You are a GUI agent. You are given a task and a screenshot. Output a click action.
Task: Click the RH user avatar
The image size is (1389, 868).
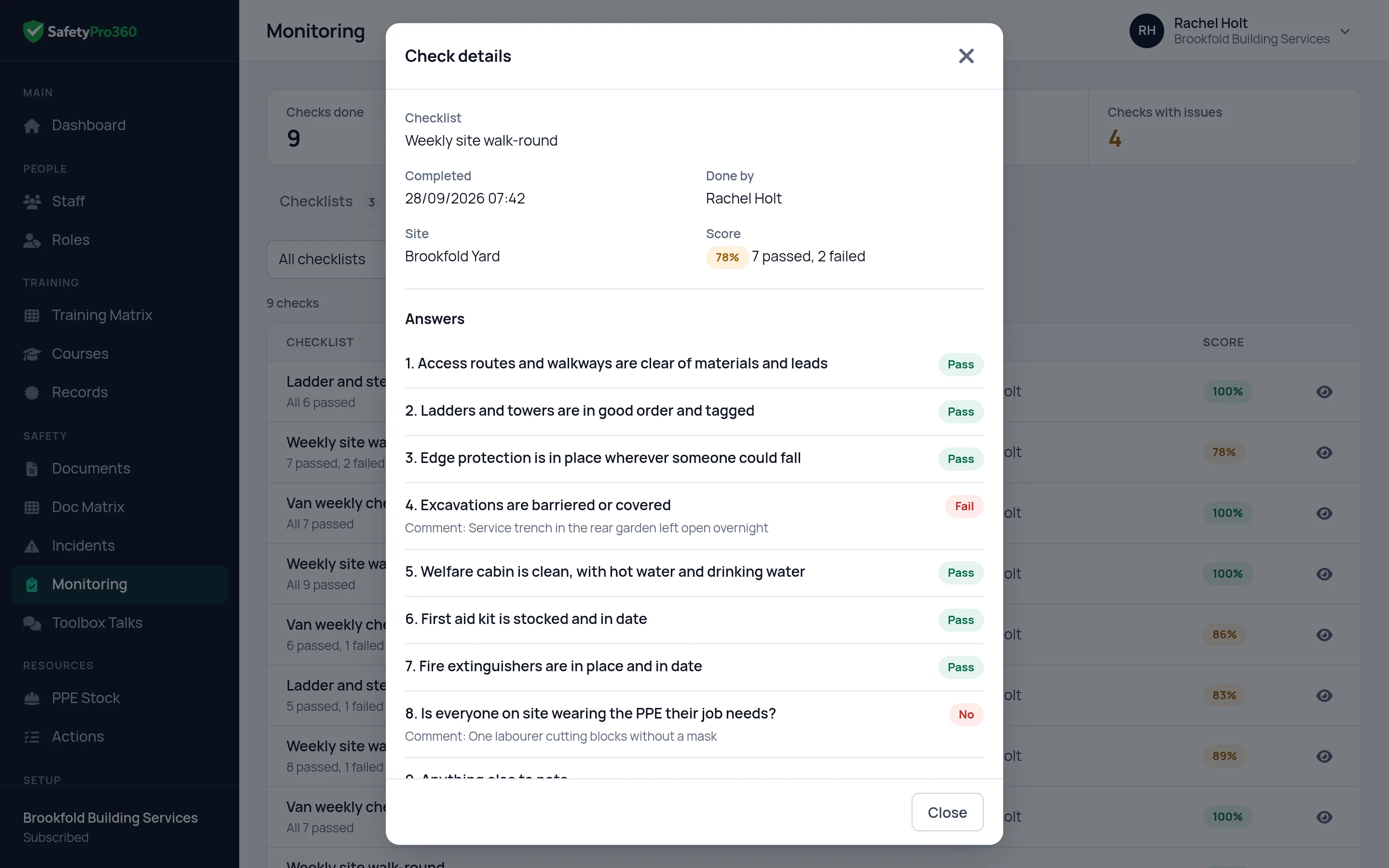click(1146, 30)
